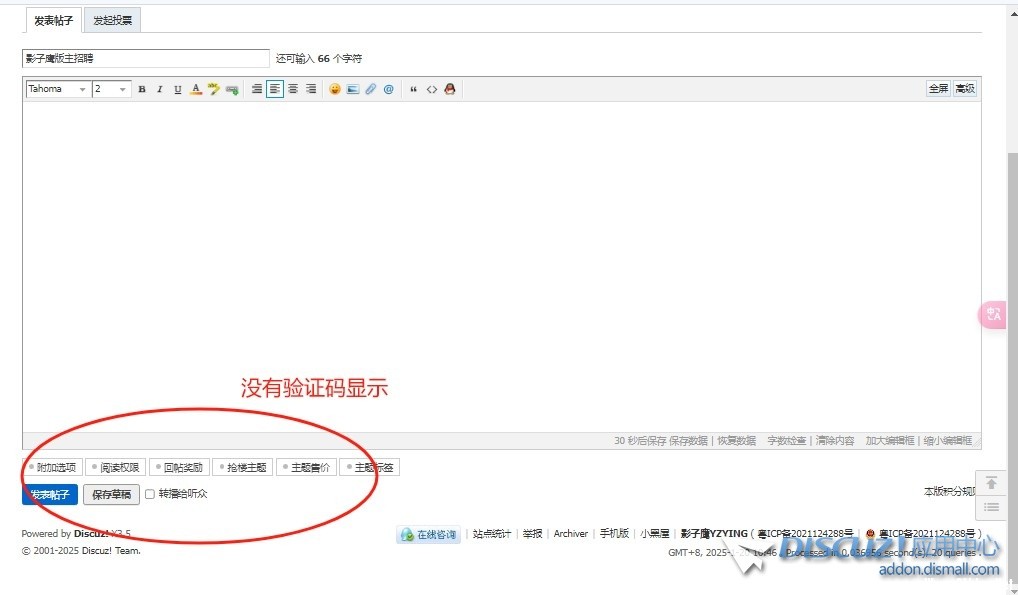Insert an image into the post
The width and height of the screenshot is (1018, 595).
point(353,89)
